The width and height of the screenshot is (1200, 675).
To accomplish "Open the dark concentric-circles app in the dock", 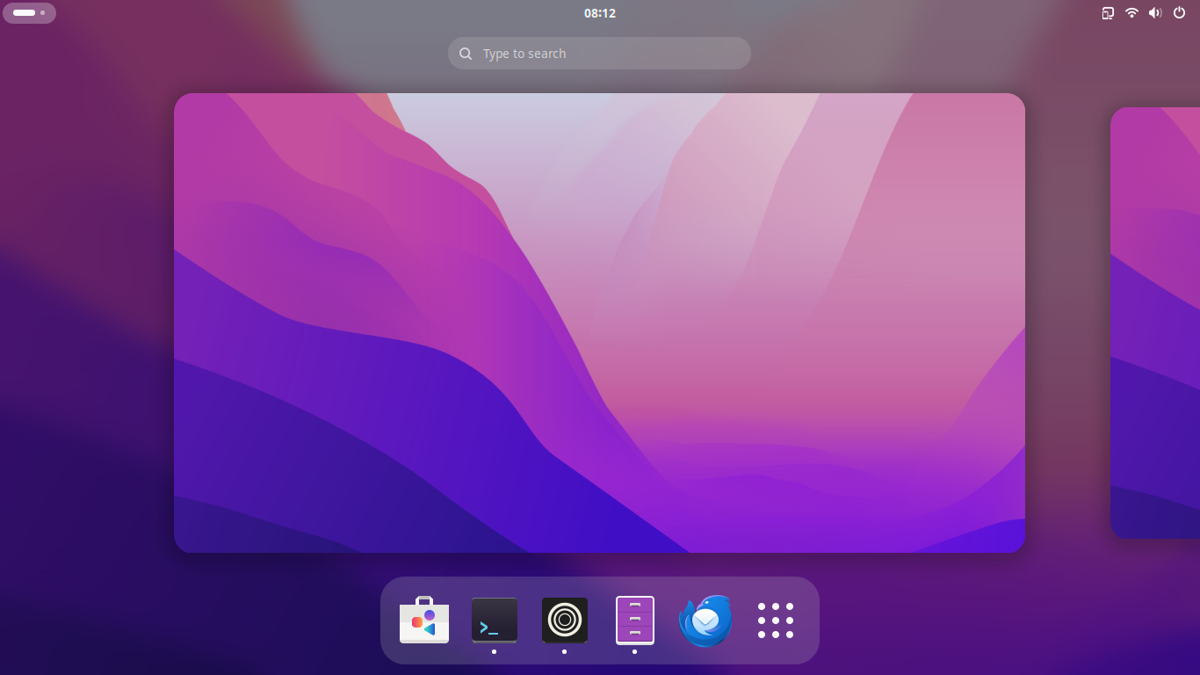I will coord(564,620).
